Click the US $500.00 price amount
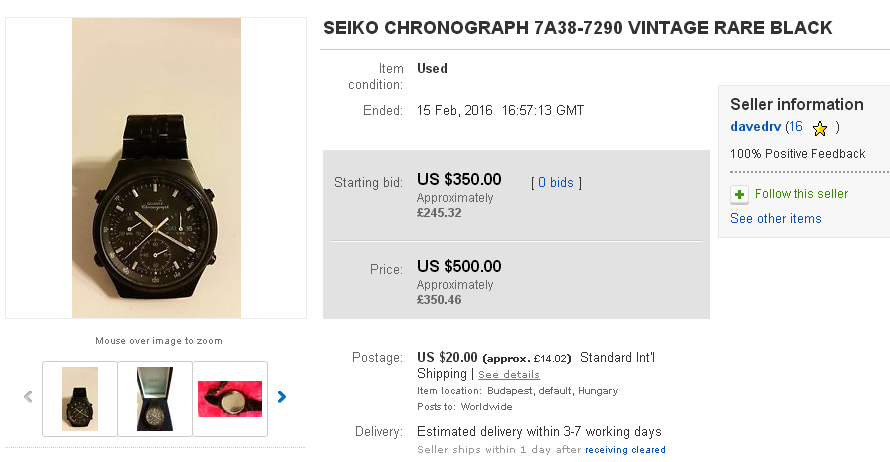 [x=459, y=266]
